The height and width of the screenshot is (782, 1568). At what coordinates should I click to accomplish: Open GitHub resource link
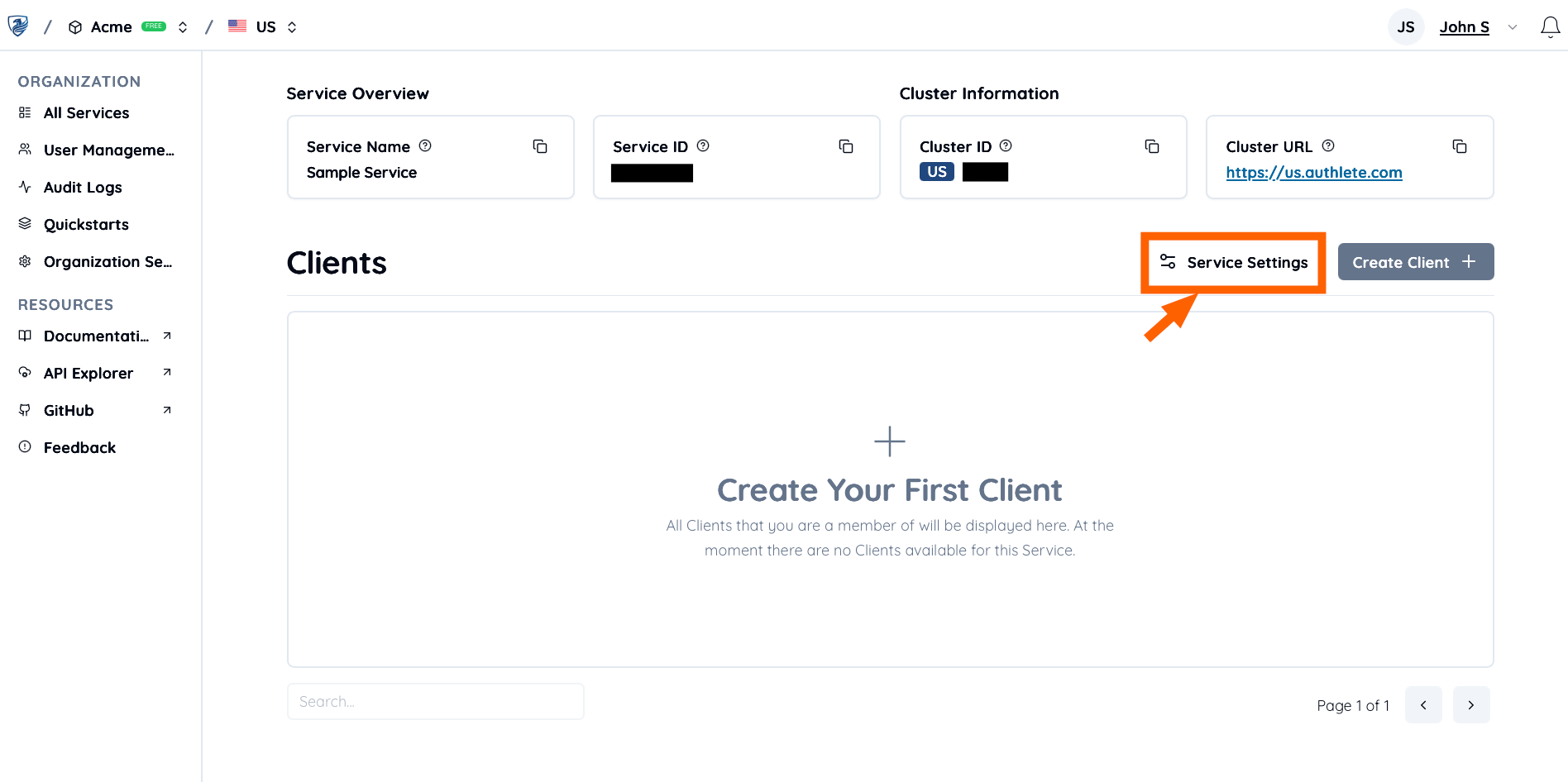pos(69,411)
